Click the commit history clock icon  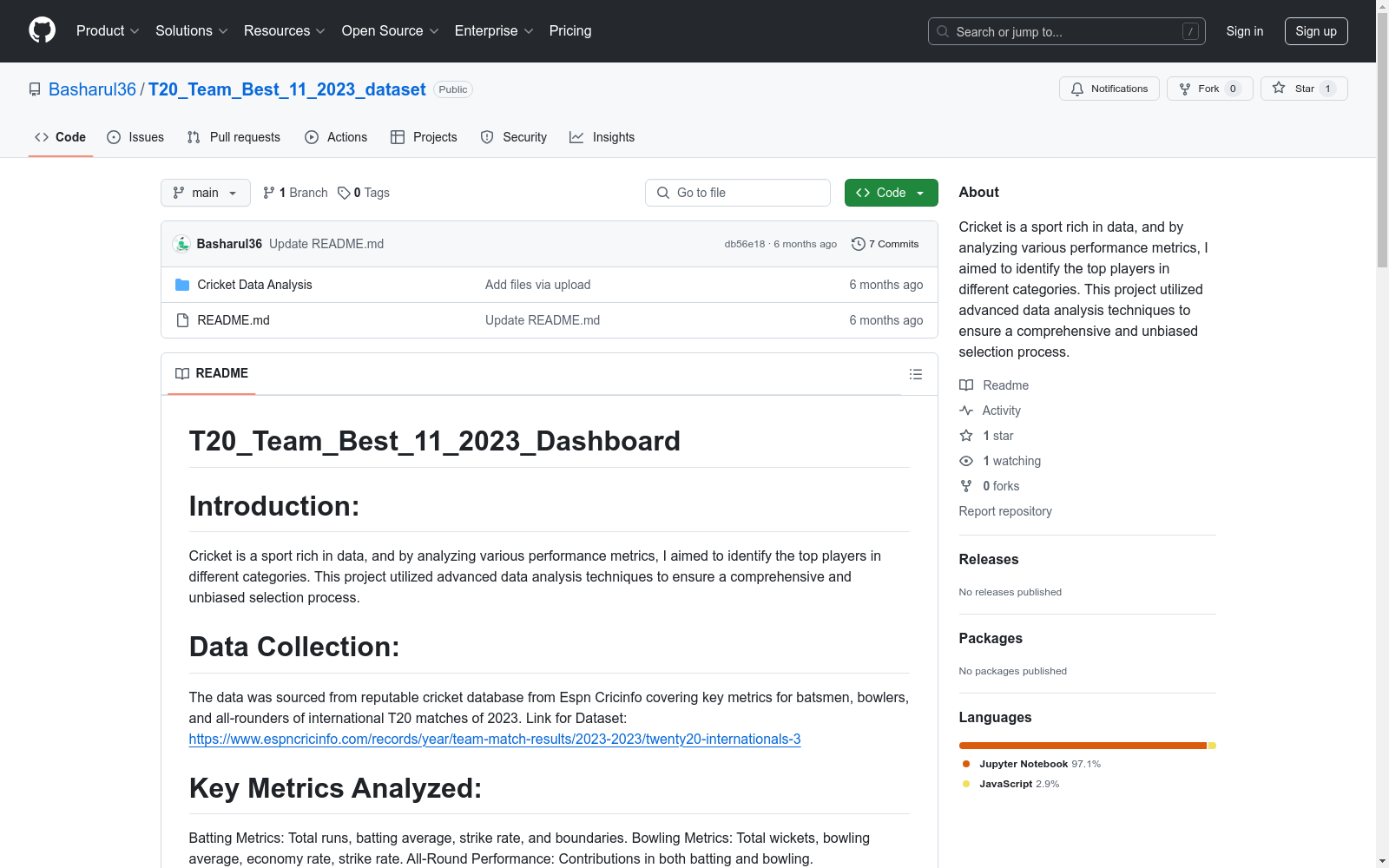point(858,244)
